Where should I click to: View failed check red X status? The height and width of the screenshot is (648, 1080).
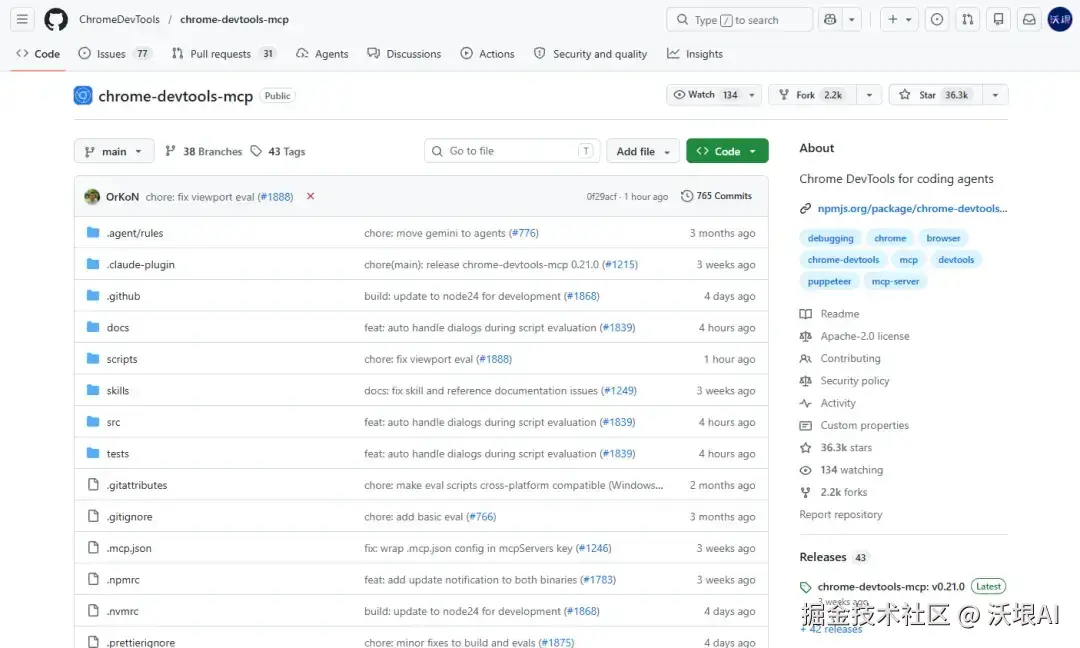pos(311,196)
